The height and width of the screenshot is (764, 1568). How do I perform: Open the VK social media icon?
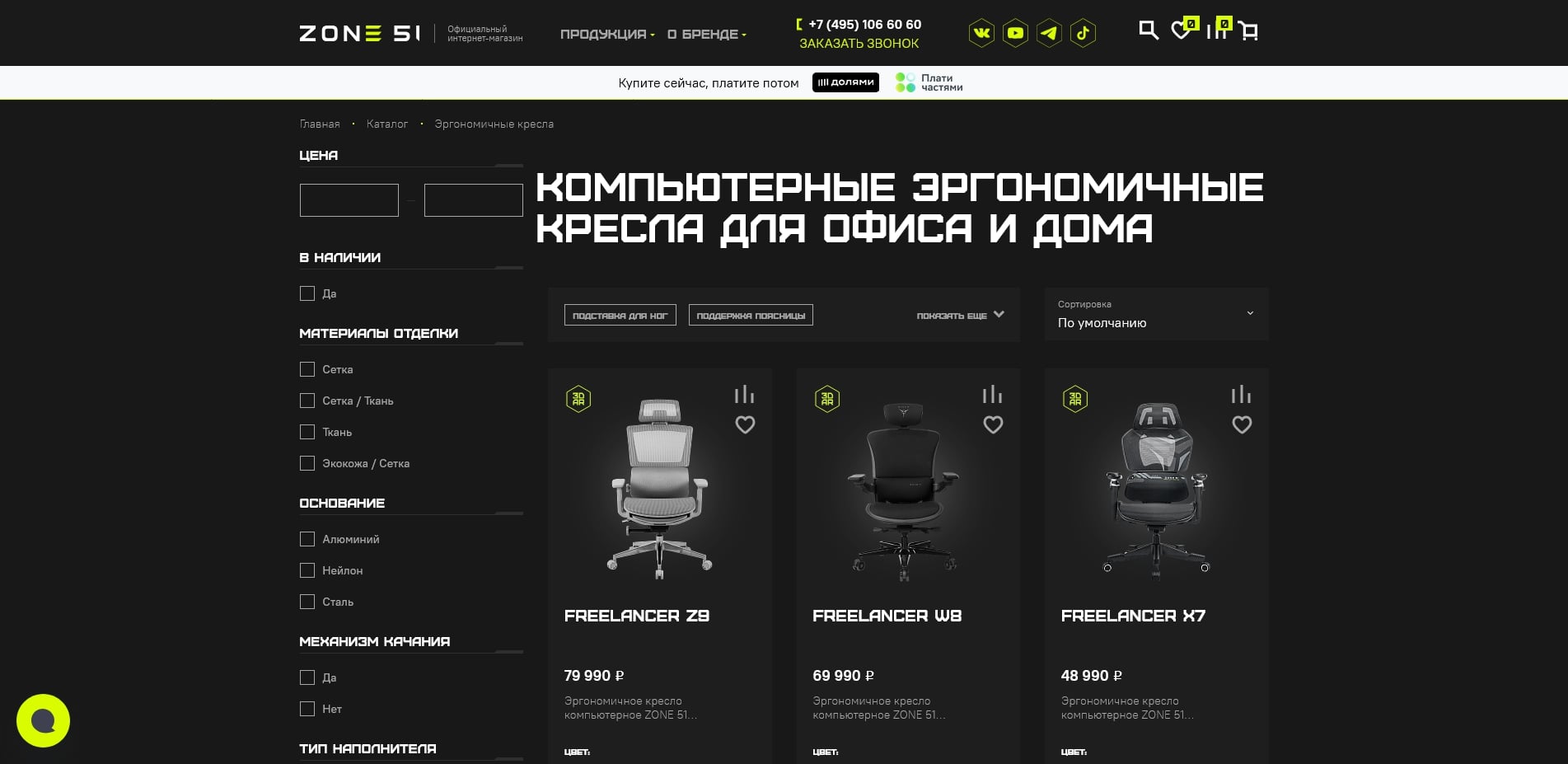click(x=981, y=33)
